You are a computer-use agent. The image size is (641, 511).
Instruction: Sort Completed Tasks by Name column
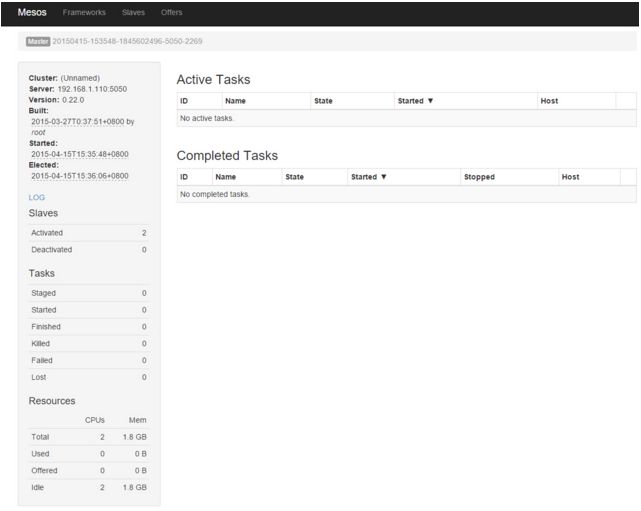pyautogui.click(x=226, y=177)
